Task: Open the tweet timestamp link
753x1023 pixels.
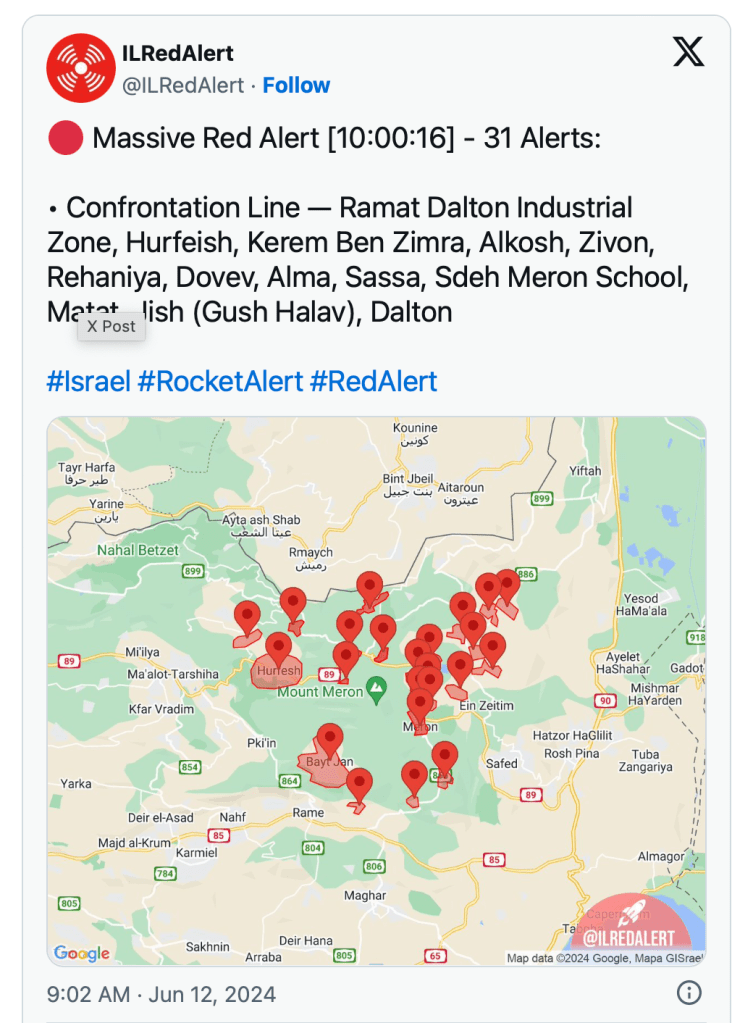Action: pyautogui.click(x=161, y=994)
